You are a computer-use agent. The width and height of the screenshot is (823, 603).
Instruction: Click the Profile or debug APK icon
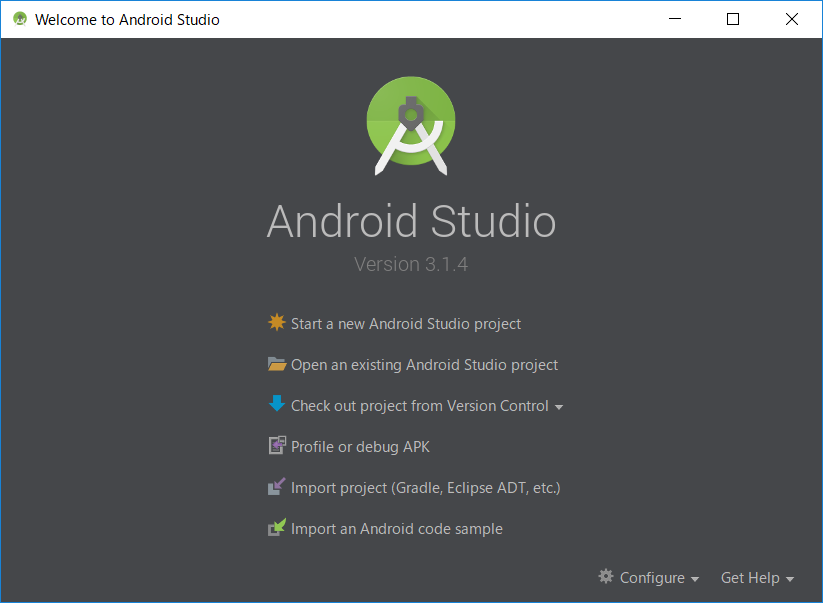coord(277,446)
